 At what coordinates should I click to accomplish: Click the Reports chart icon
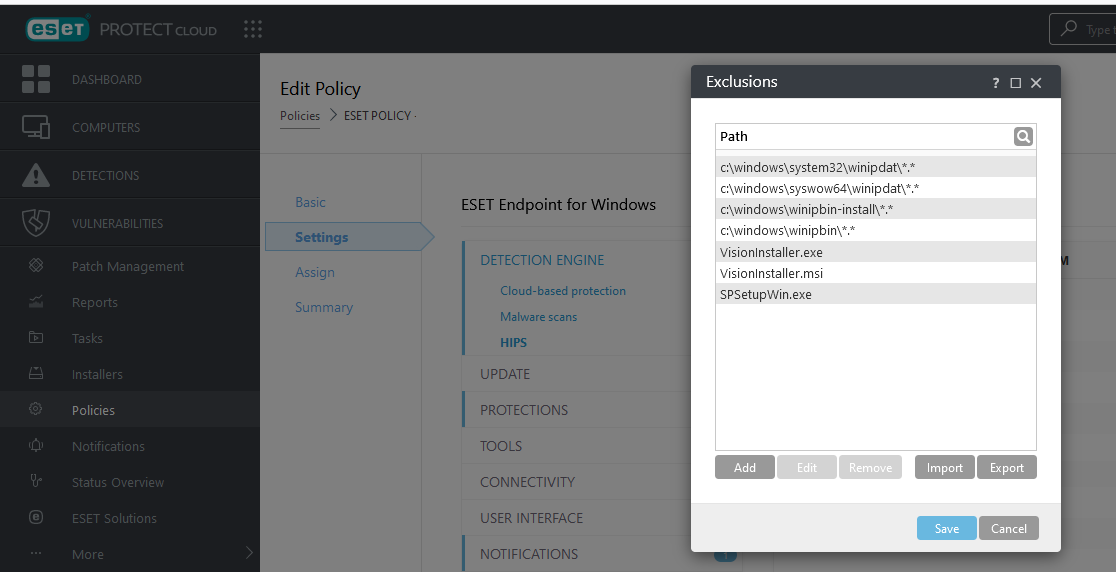[36, 302]
